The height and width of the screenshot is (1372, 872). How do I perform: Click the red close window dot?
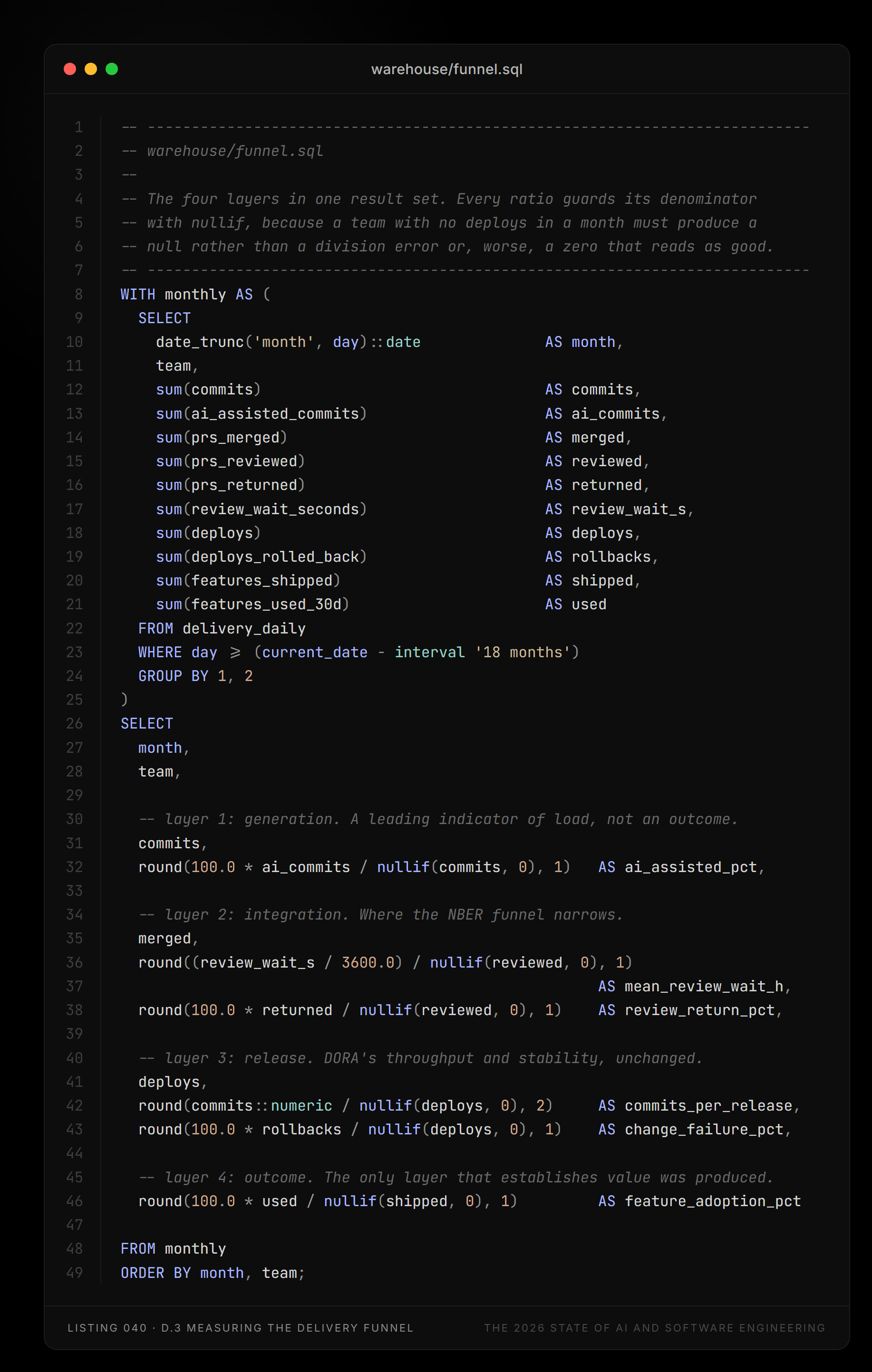point(70,69)
